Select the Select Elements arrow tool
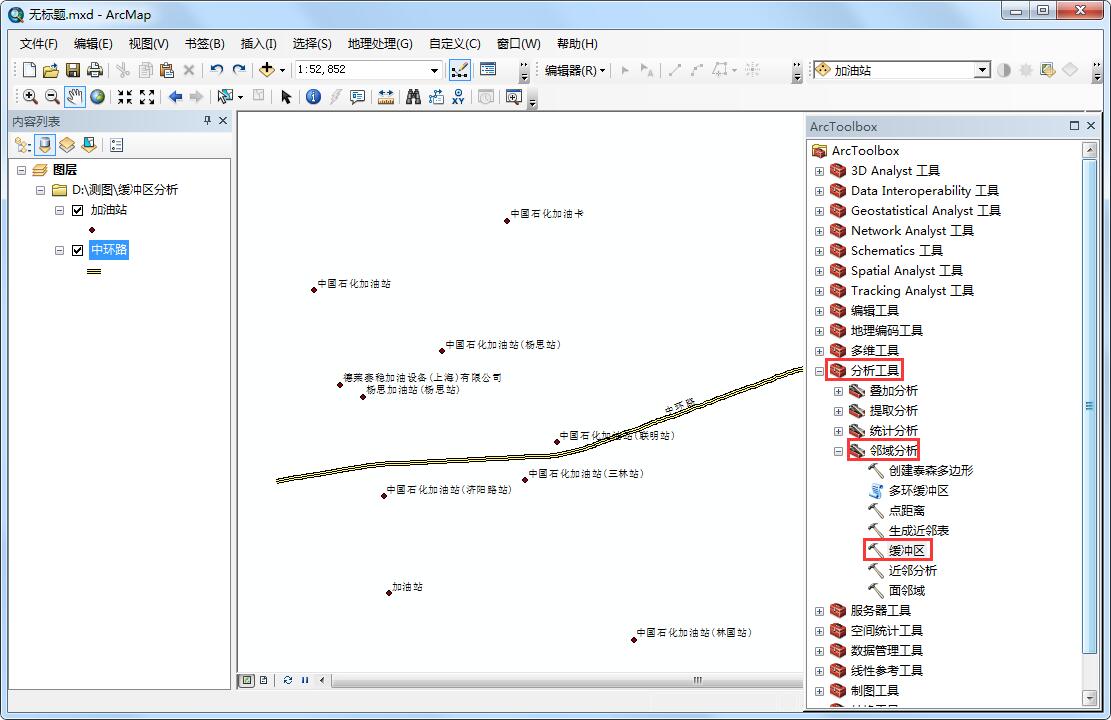1111x720 pixels. coord(286,96)
